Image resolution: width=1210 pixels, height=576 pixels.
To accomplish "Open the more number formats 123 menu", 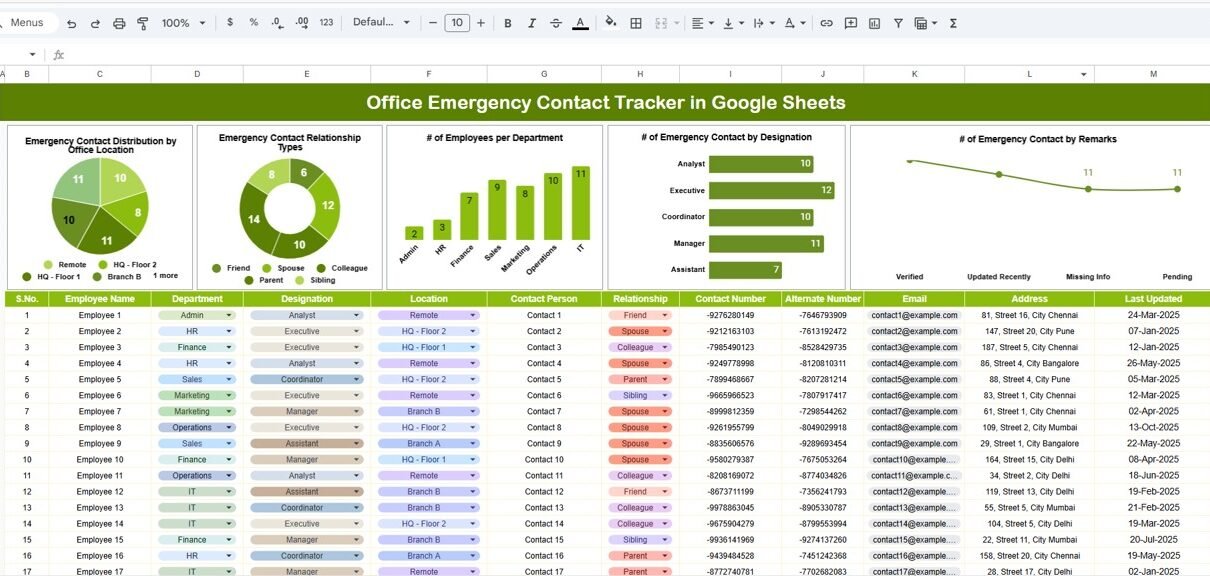I will 326,23.
